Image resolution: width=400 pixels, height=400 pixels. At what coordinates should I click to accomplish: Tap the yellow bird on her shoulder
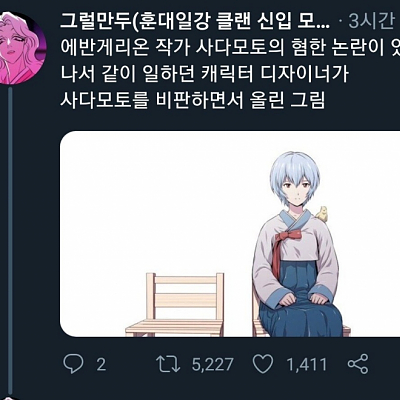click(x=322, y=214)
